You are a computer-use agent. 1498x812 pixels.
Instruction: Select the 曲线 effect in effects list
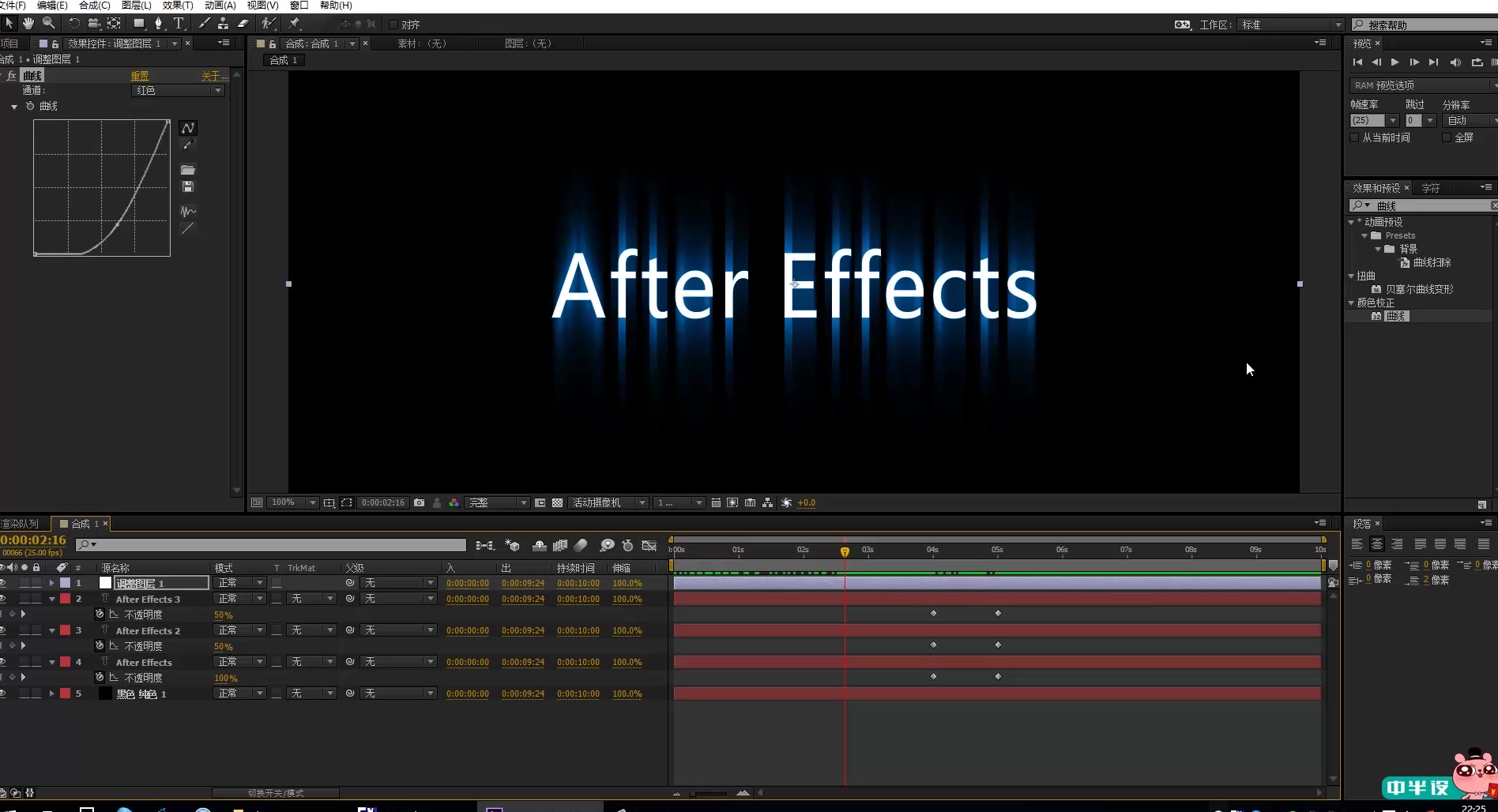1396,316
